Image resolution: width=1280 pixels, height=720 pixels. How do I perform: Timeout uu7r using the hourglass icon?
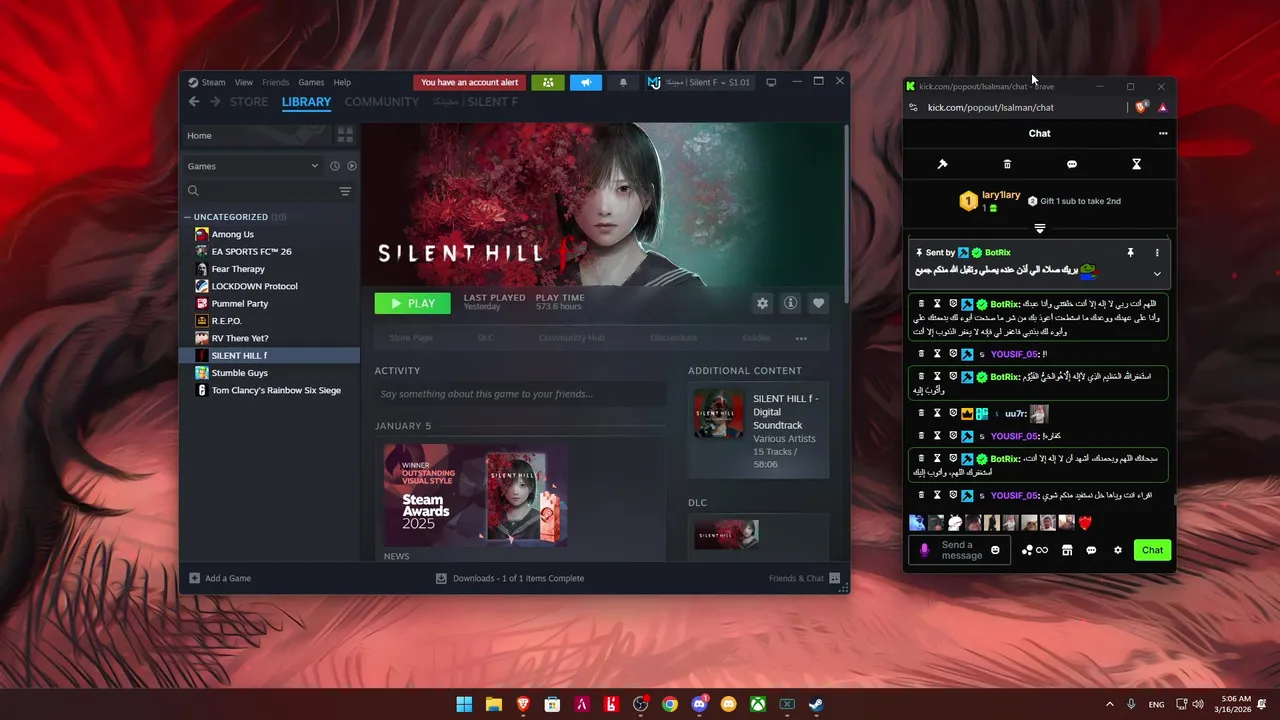coord(937,413)
